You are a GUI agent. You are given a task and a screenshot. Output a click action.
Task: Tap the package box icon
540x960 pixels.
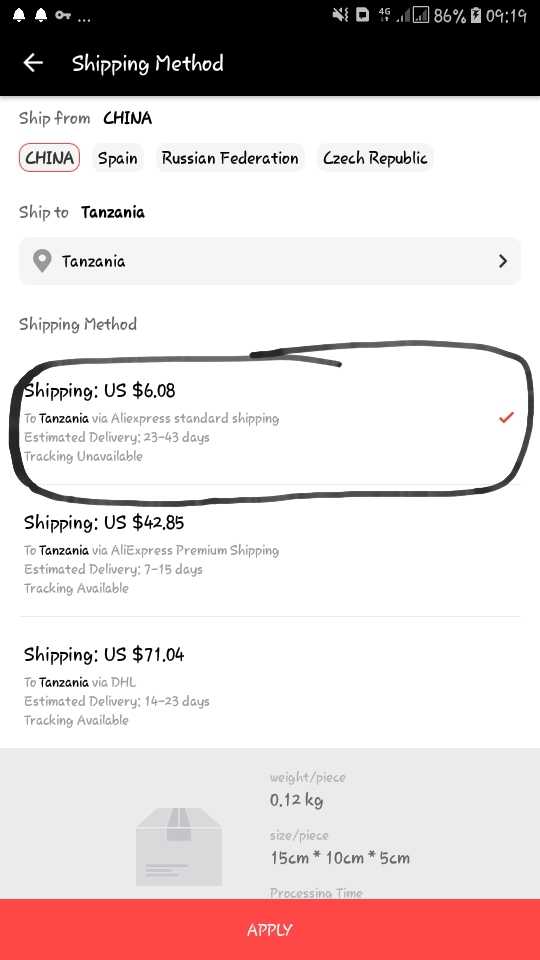[178, 846]
